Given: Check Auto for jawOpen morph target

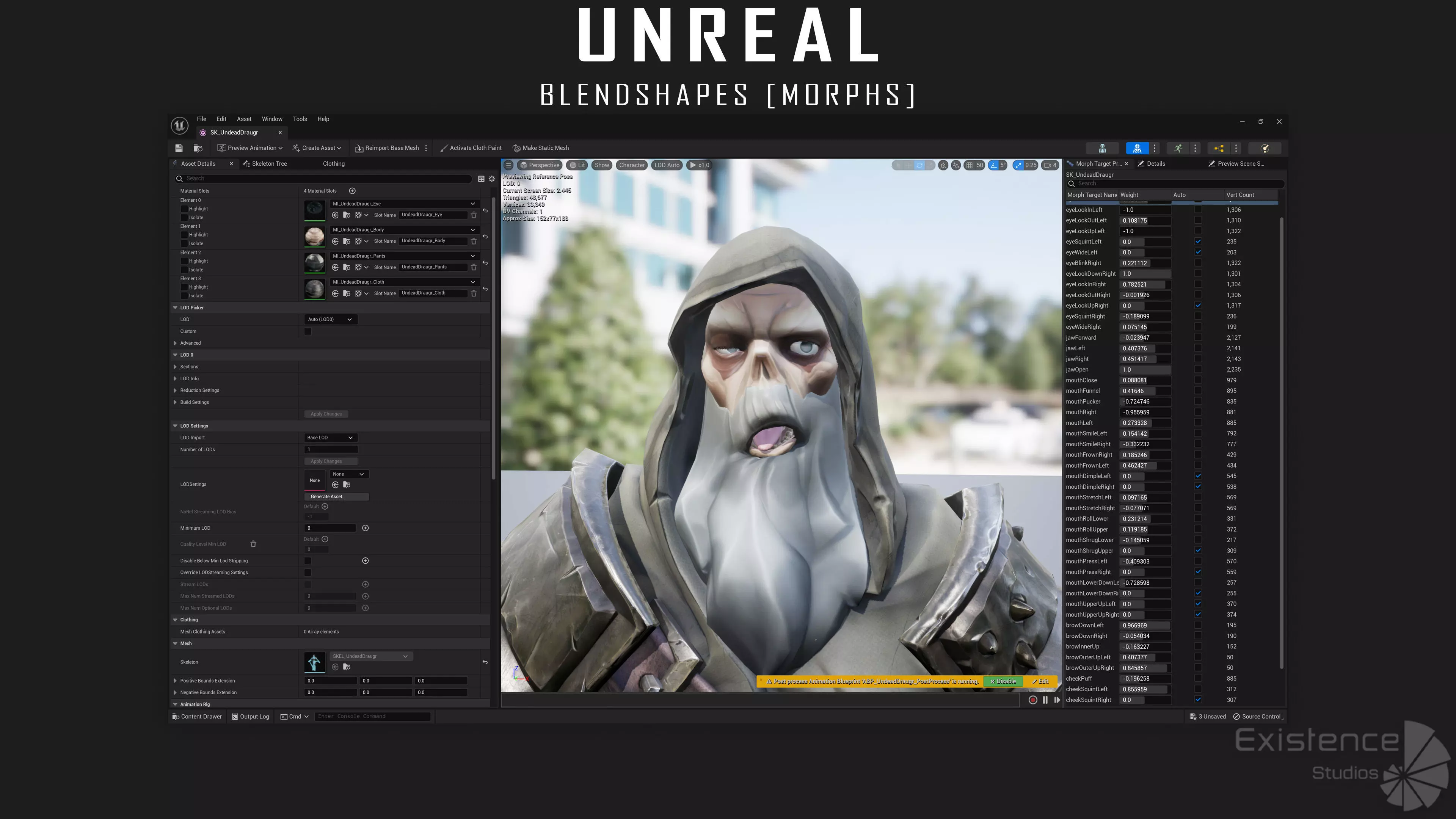Looking at the screenshot, I should pyautogui.click(x=1198, y=370).
